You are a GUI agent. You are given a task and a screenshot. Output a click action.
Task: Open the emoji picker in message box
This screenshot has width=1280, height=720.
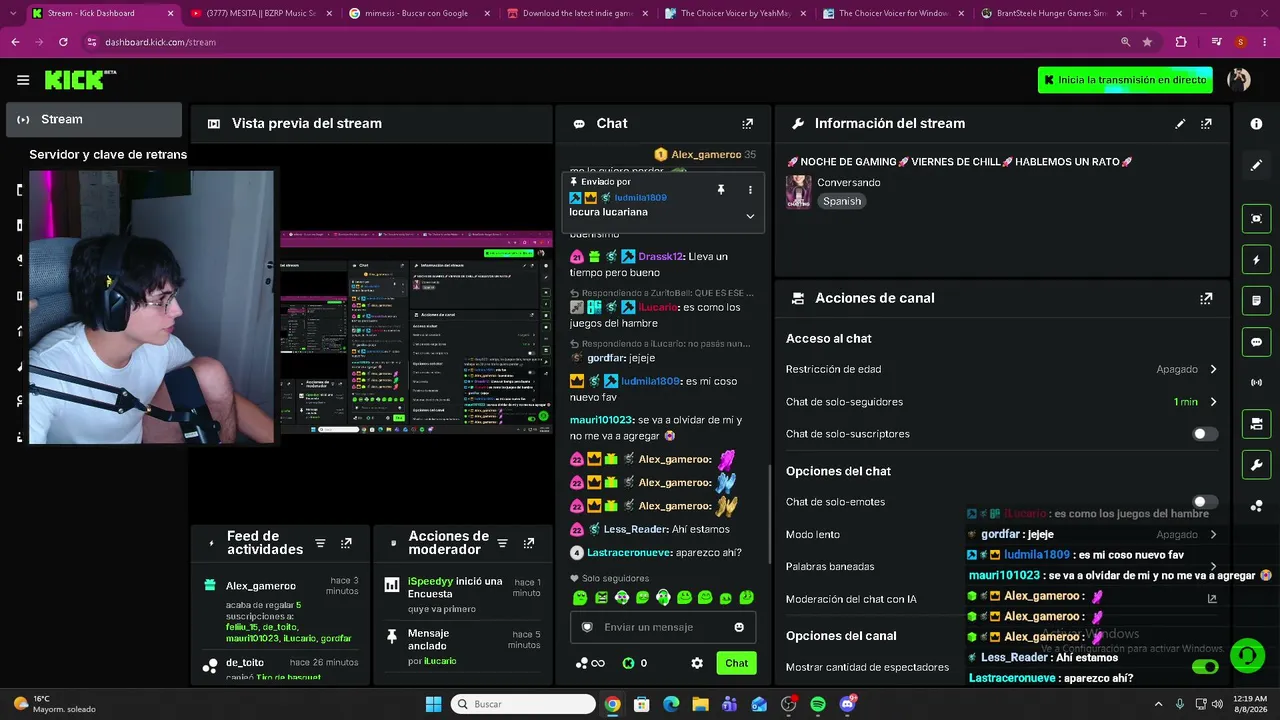coord(739,627)
